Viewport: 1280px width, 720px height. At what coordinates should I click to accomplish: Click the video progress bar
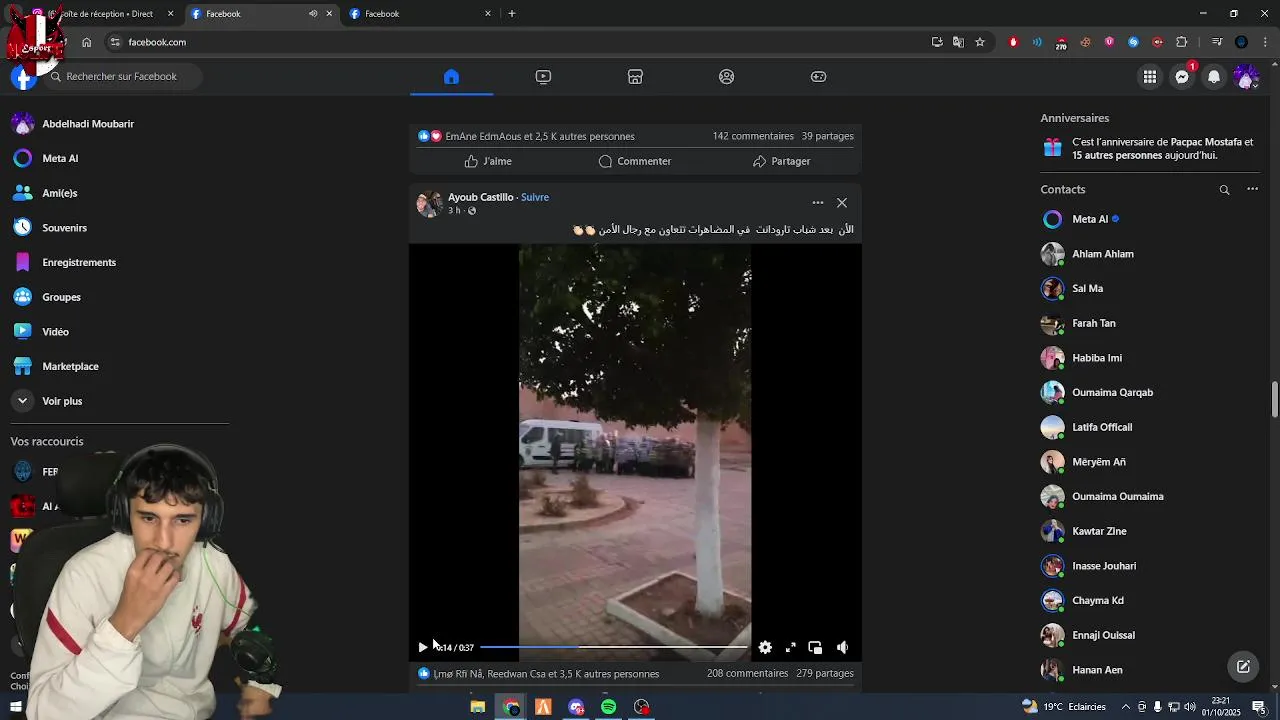614,648
